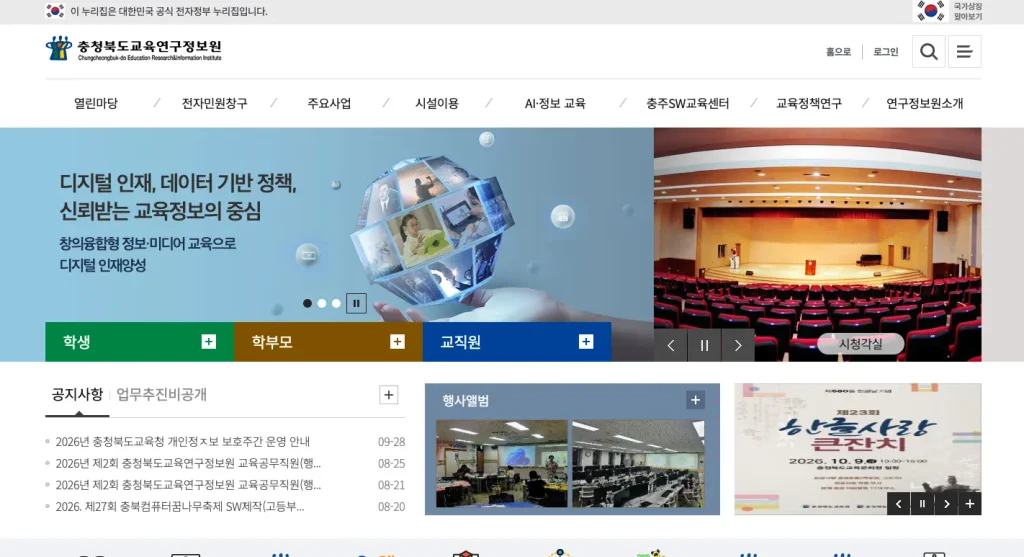
Task: Open notice 개인정보 보호주간 운영 안내
Action: 183,441
